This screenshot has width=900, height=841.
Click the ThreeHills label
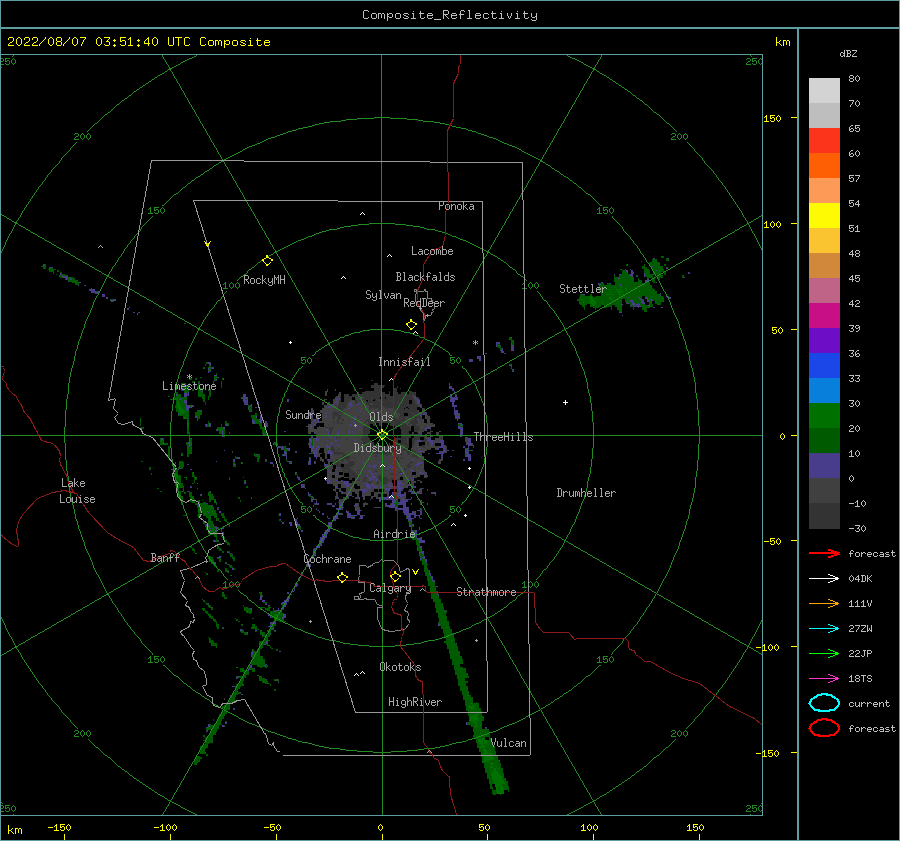(503, 437)
